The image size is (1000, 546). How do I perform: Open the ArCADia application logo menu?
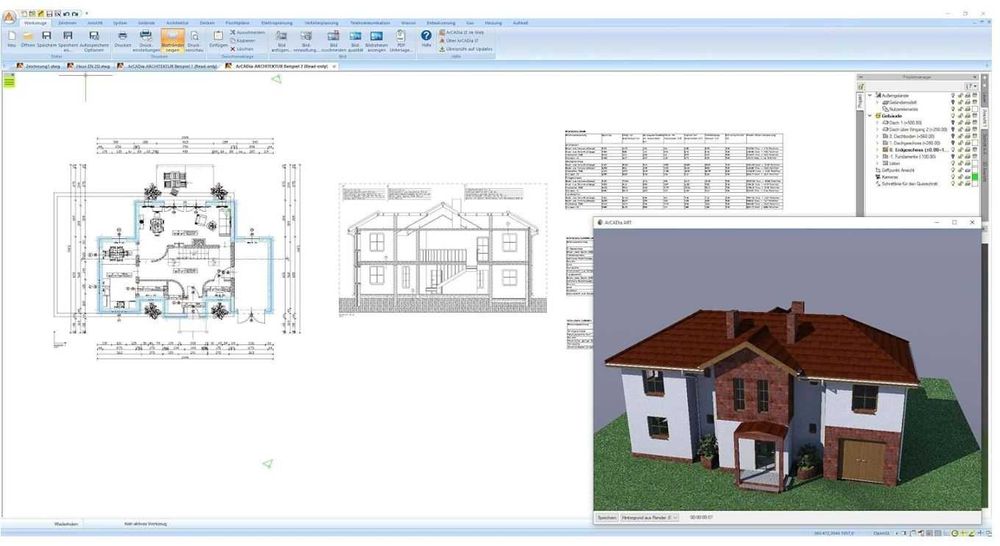(x=9, y=17)
